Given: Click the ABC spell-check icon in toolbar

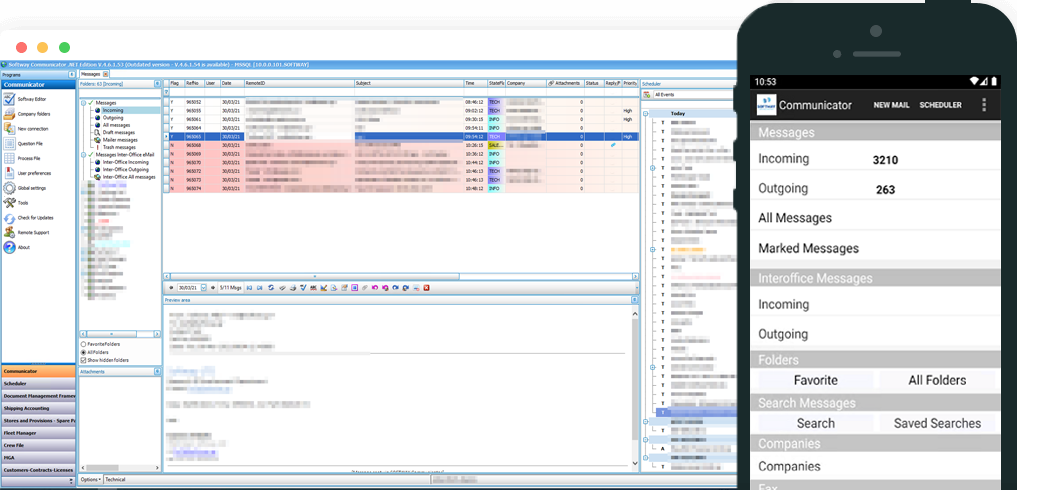Looking at the screenshot, I should point(313,288).
